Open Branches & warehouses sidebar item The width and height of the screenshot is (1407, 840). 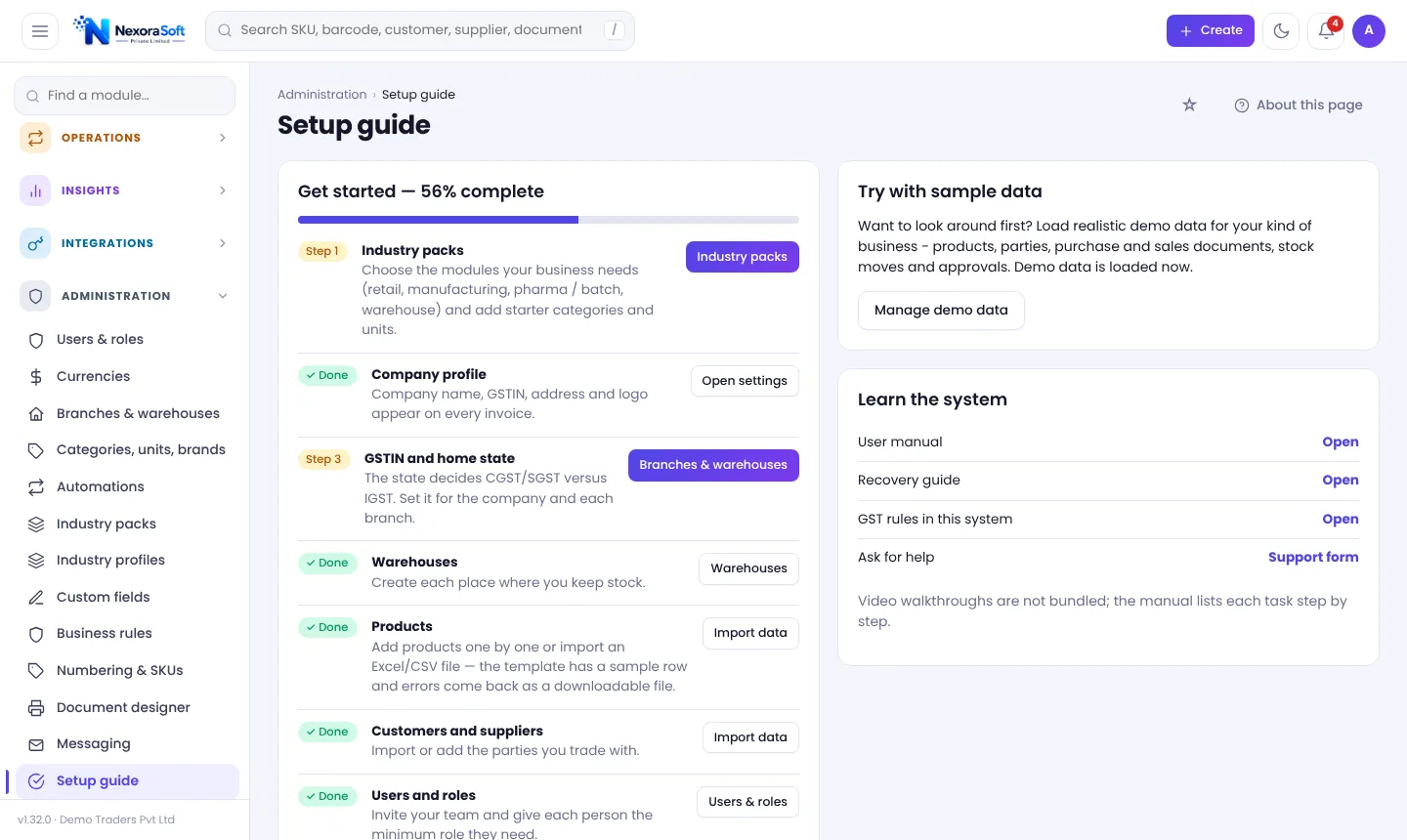tap(127, 413)
